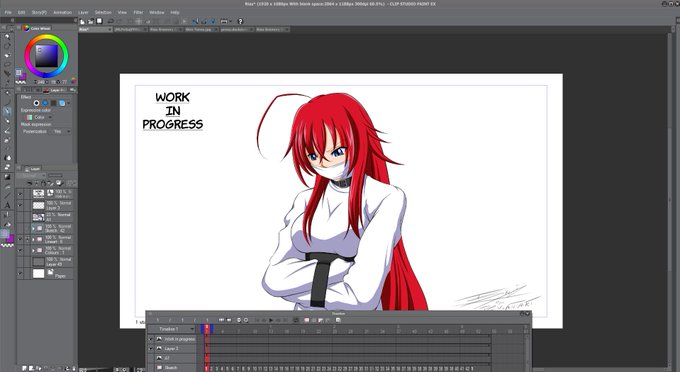Screen dimensions: 680x372
Task: Open the Layer menu
Action: [x=83, y=13]
